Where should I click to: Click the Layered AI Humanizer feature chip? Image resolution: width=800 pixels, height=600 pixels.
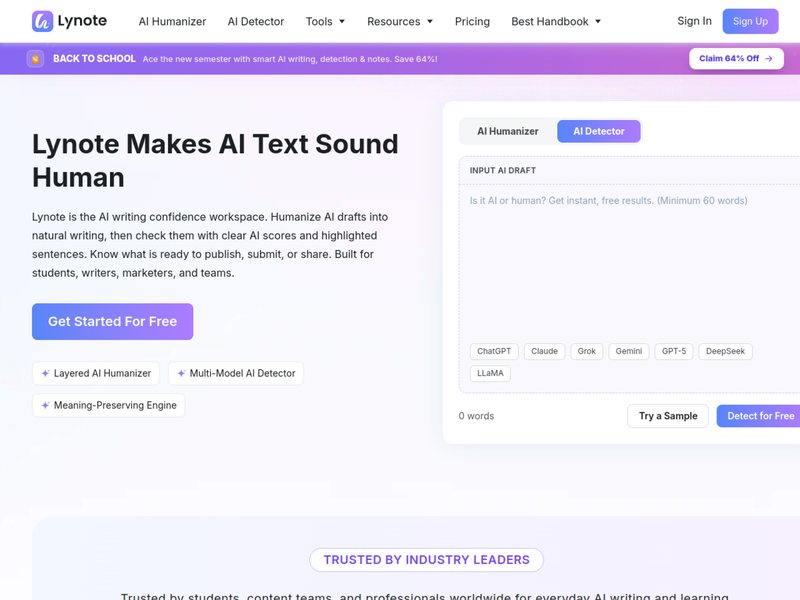96,373
